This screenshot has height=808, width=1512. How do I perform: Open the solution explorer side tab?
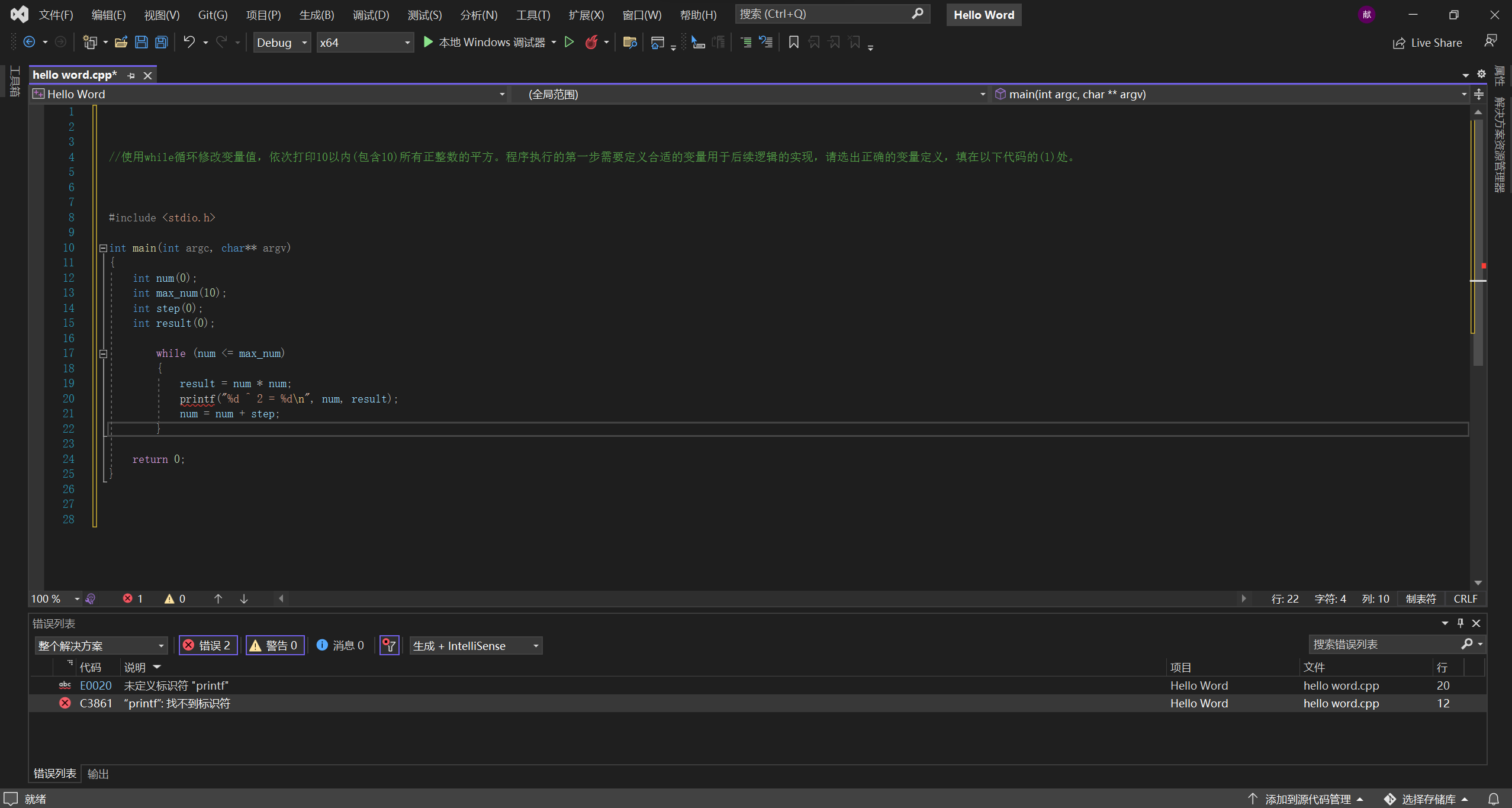coord(1499,144)
